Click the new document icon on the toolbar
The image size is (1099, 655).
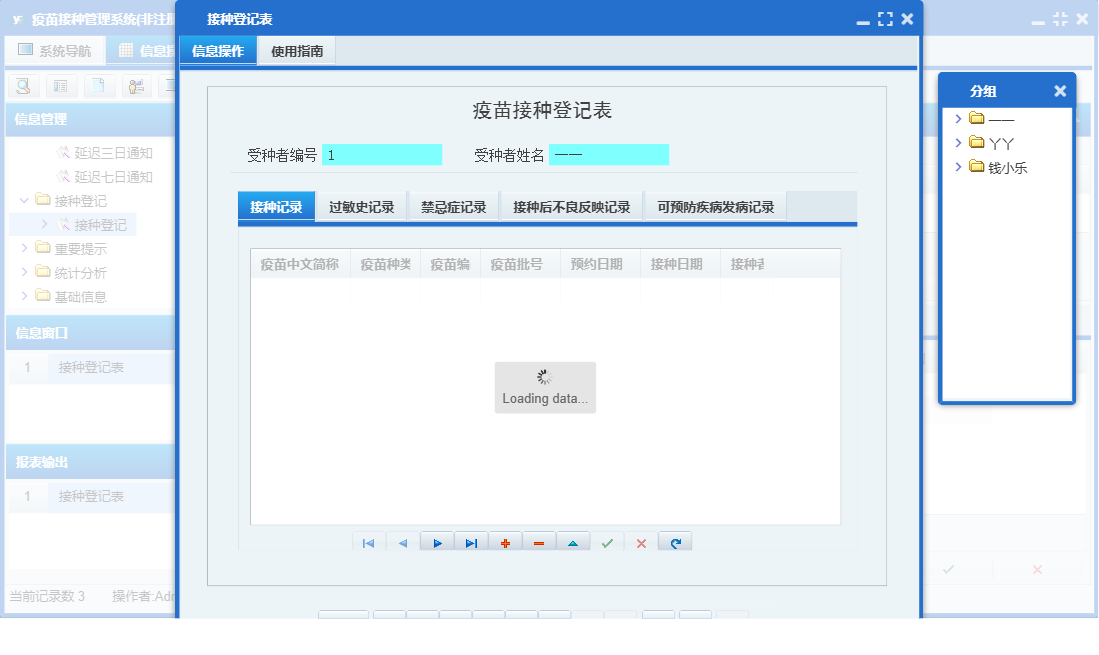(97, 86)
